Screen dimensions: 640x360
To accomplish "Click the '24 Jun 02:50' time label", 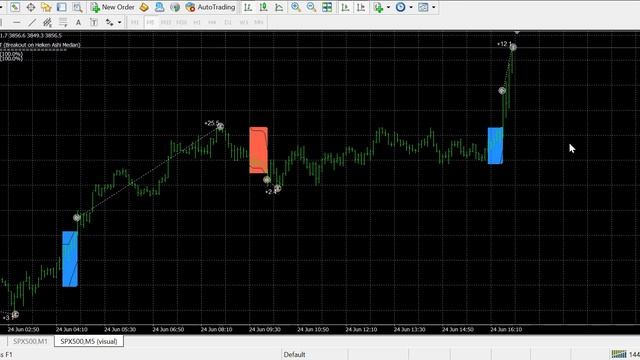I will pos(23,329).
